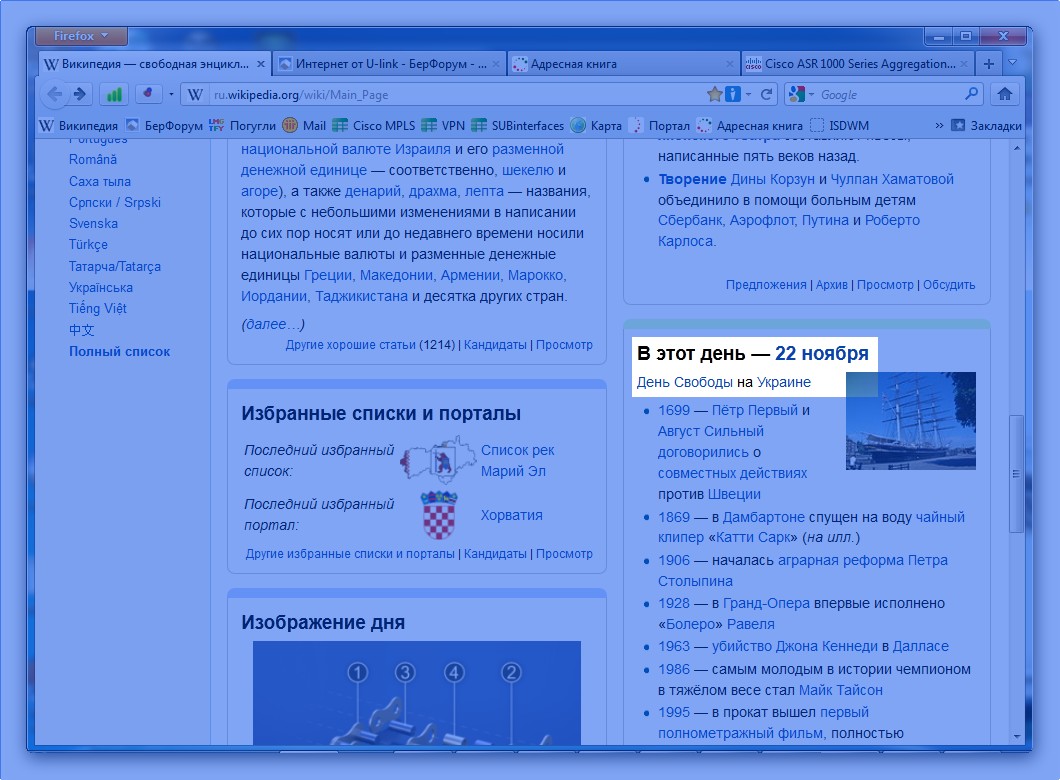The width and height of the screenshot is (1060, 780).
Task: Bookmark this page with the star icon
Action: pyautogui.click(x=714, y=94)
